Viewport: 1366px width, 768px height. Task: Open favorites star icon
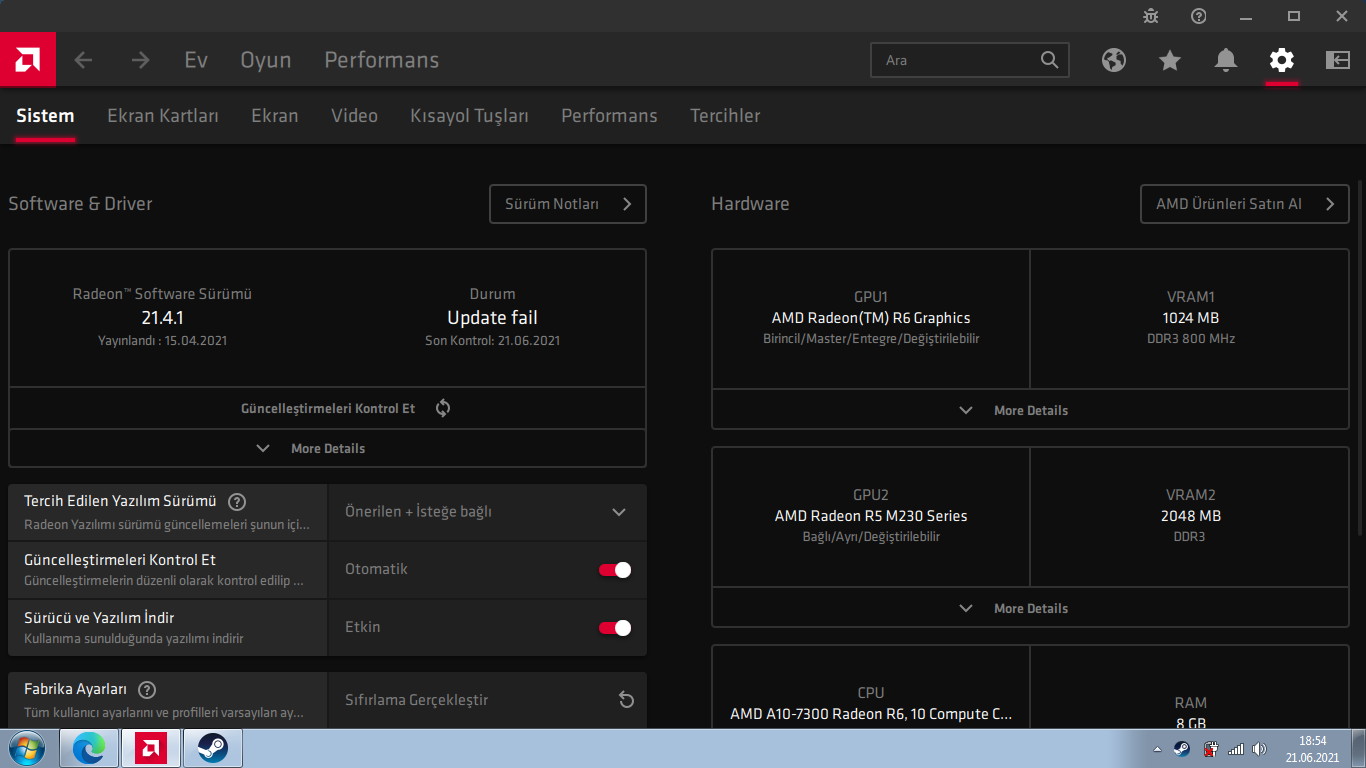(x=1170, y=60)
